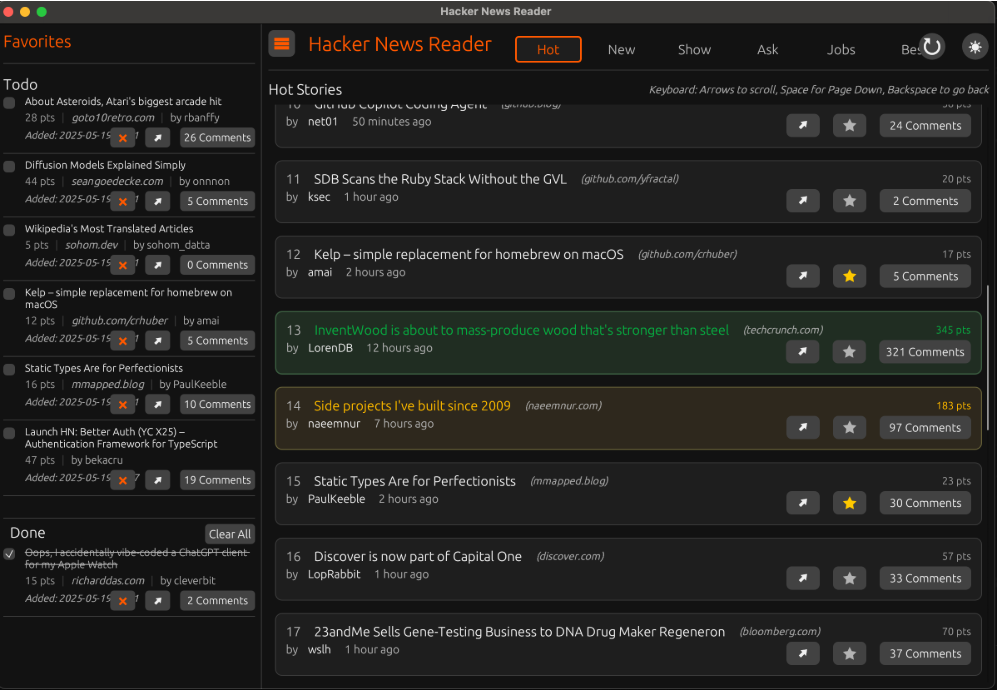Open 321 Comments for InventWood story
This screenshot has height=691, width=997.
click(925, 352)
